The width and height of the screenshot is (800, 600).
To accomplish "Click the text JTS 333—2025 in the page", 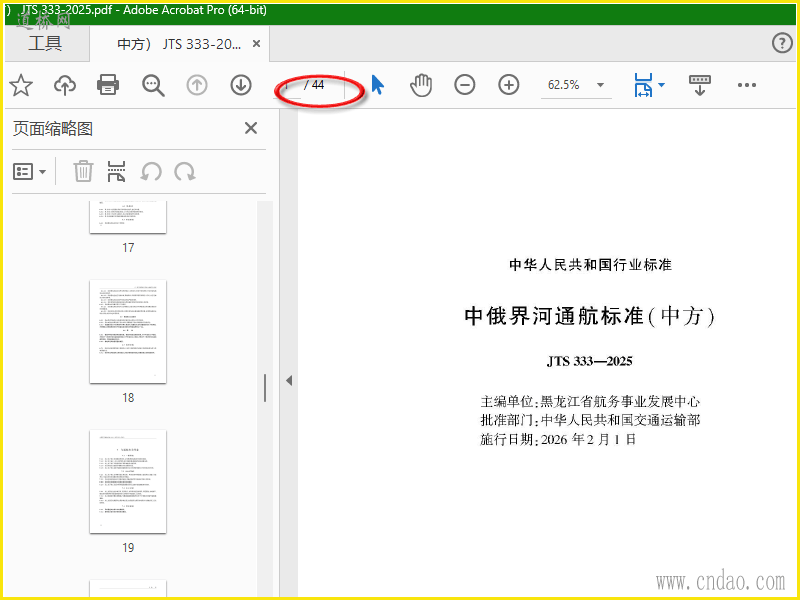I will pos(589,361).
